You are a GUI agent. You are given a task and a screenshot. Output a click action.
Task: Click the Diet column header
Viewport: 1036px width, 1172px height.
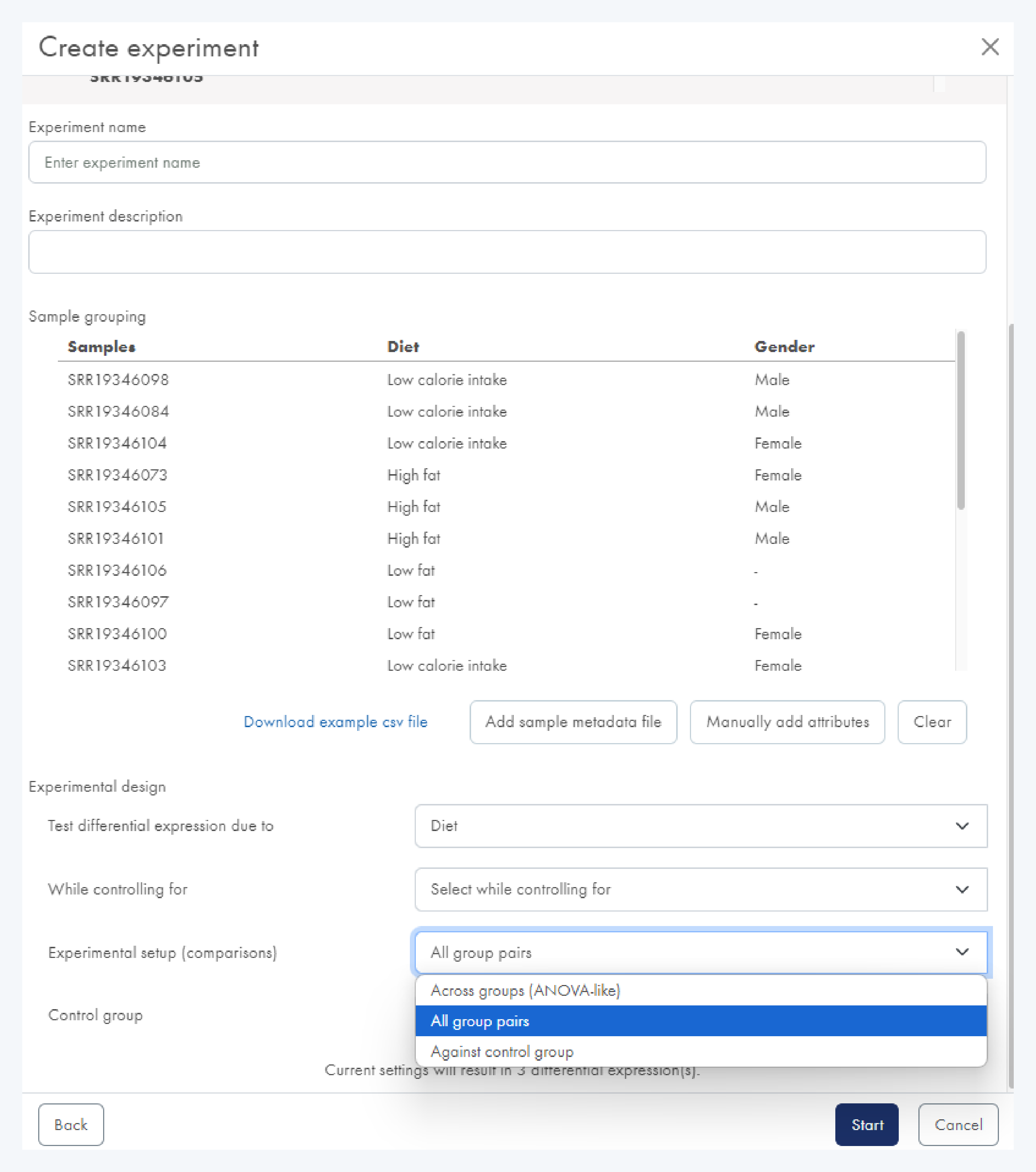(403, 347)
